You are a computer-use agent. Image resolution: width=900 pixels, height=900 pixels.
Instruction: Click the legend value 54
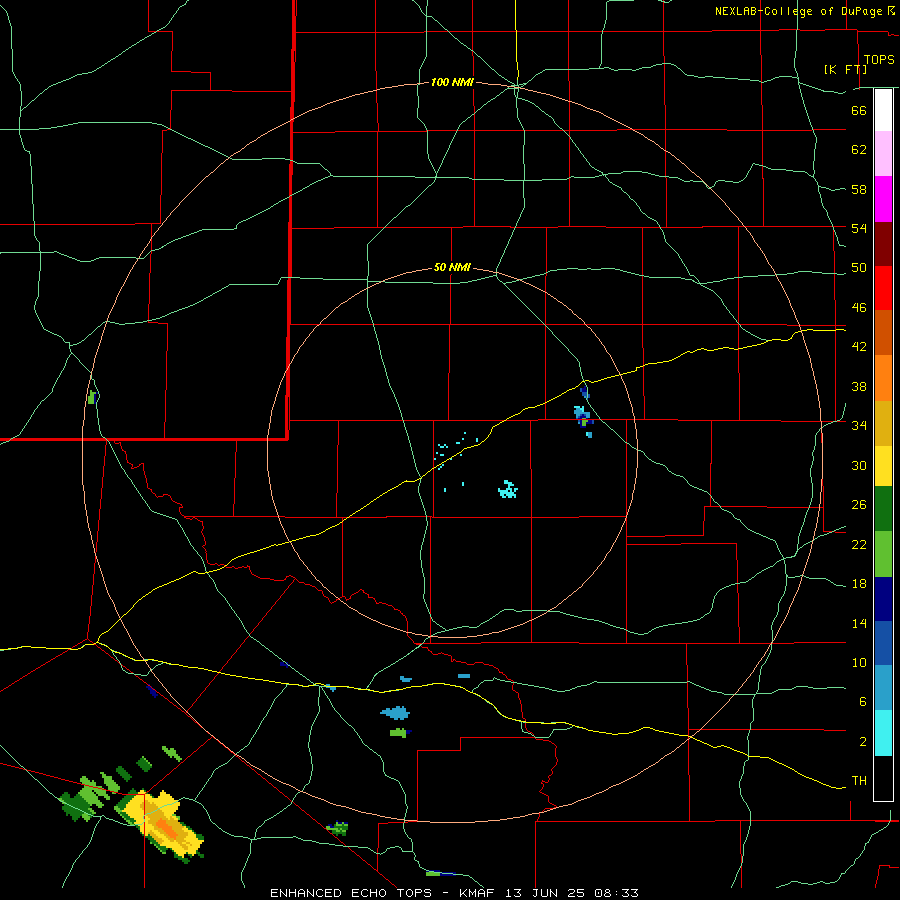point(859,228)
